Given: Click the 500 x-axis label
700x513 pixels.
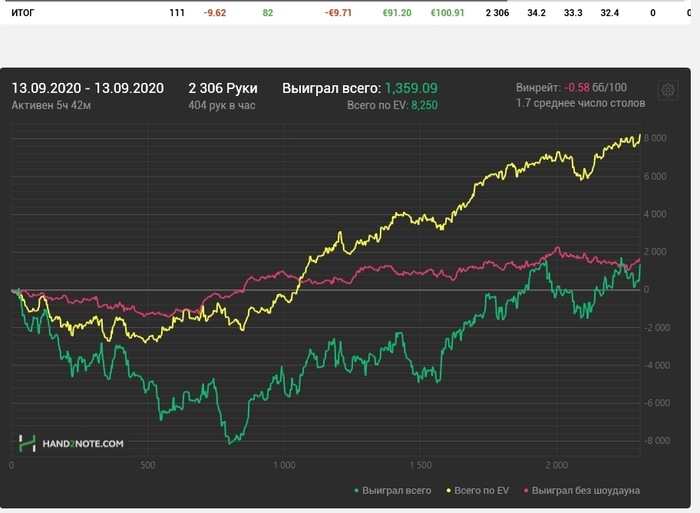Looking at the screenshot, I should coord(148,465).
